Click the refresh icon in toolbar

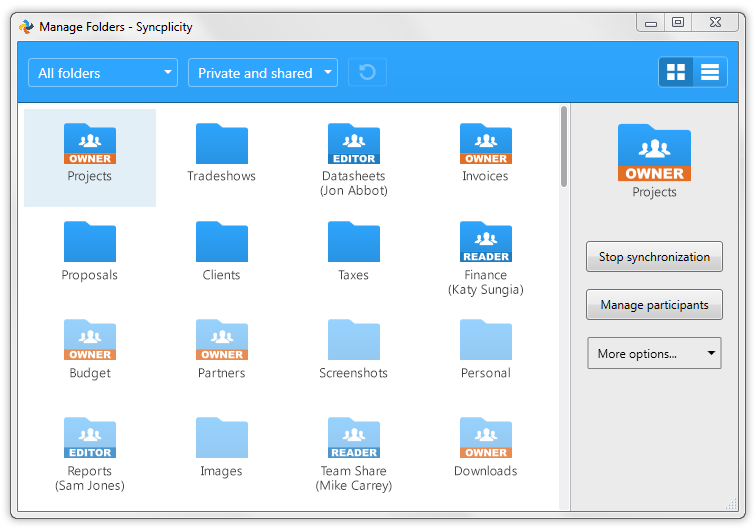[367, 73]
